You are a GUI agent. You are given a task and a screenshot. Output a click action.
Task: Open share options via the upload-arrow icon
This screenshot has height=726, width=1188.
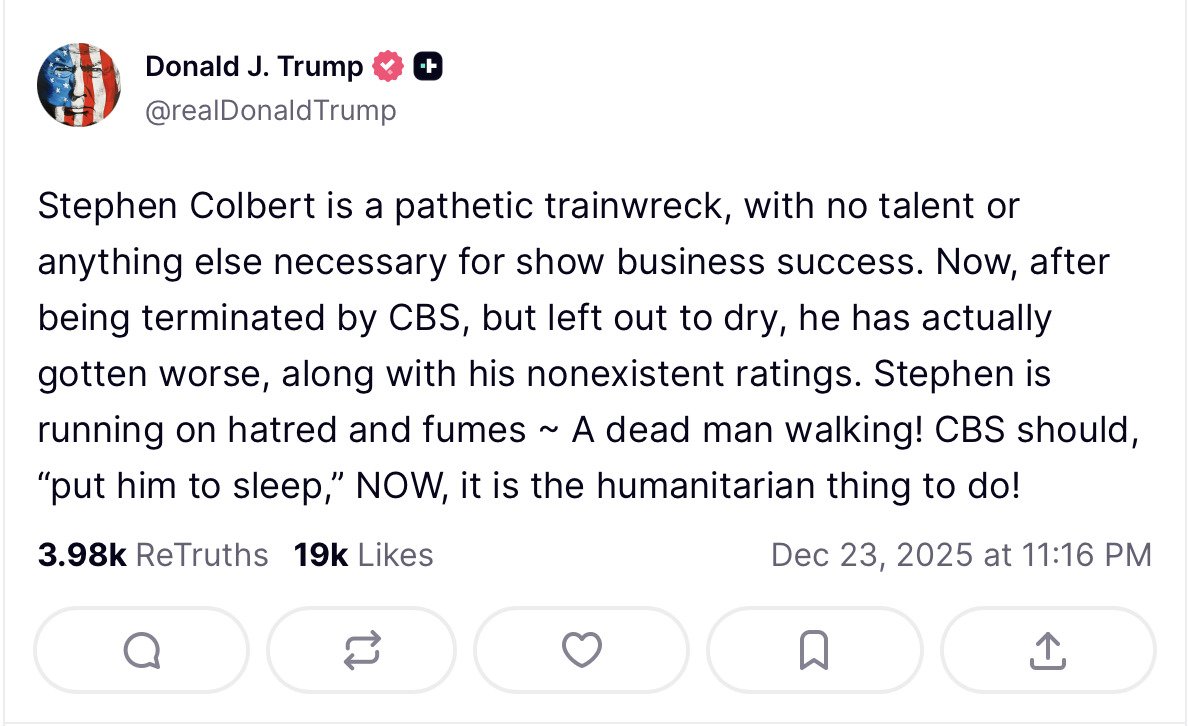point(1047,652)
